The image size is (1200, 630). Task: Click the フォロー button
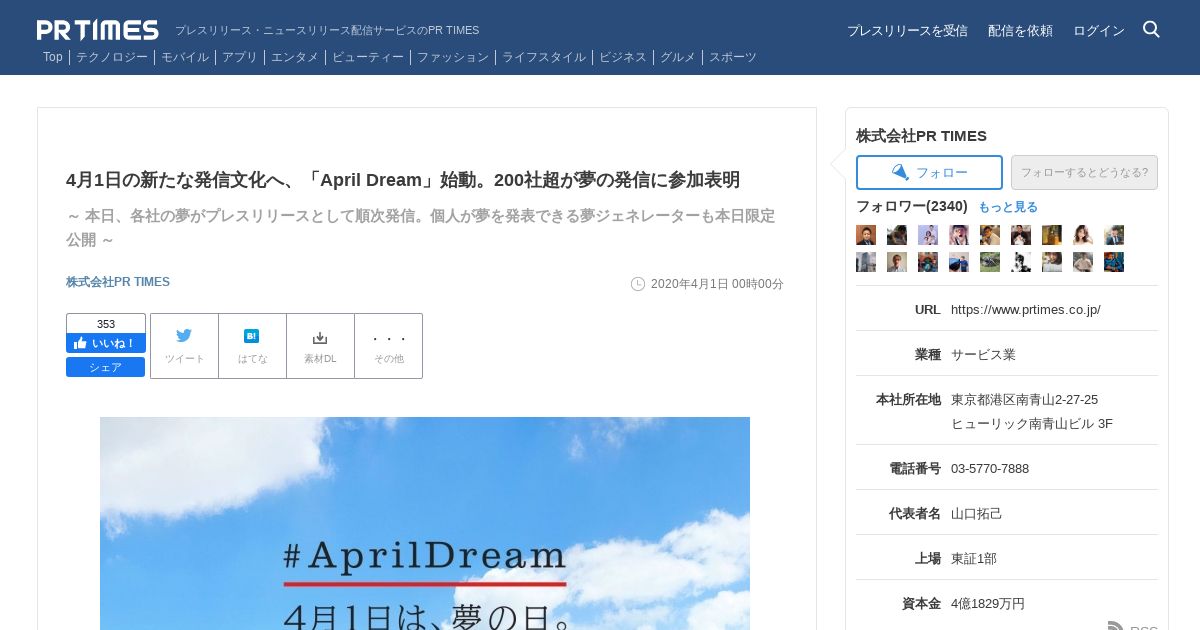929,172
